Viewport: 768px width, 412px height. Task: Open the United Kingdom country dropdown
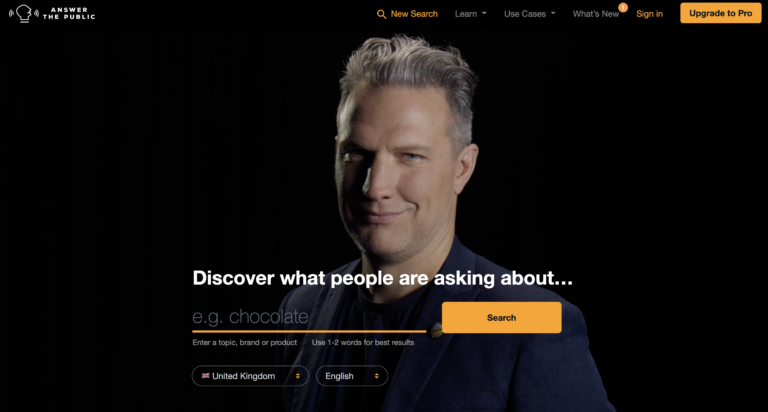coord(250,376)
